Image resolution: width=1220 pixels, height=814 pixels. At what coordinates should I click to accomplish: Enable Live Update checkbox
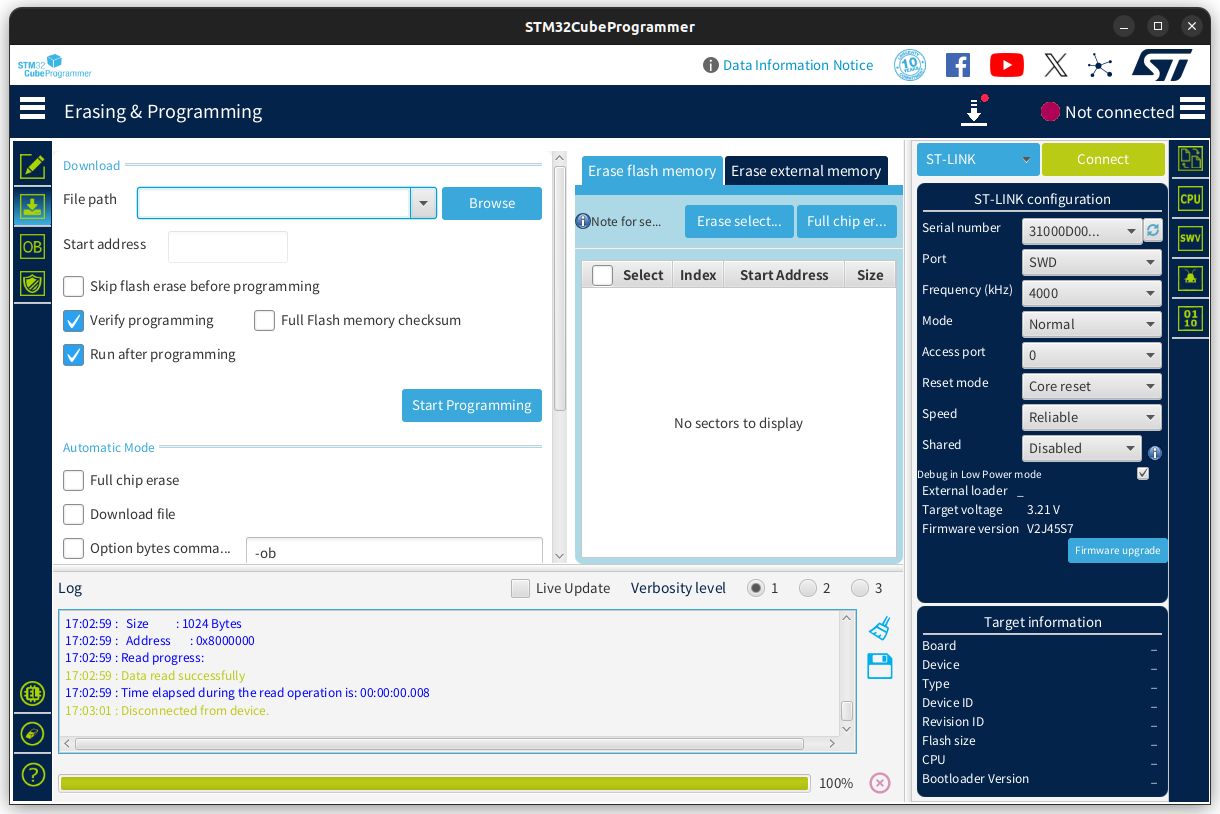click(520, 589)
